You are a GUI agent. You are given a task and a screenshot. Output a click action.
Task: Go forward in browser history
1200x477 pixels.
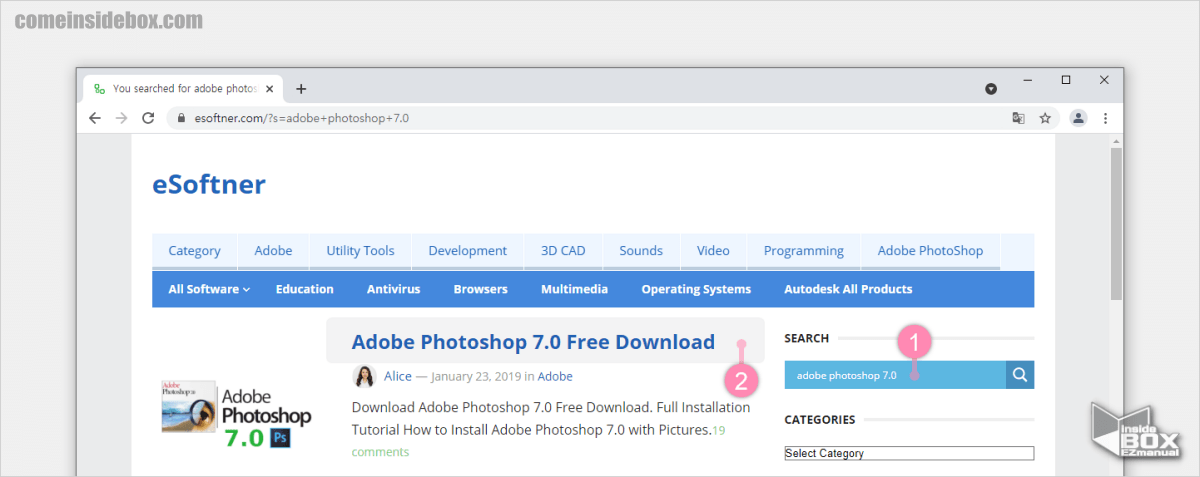point(121,118)
